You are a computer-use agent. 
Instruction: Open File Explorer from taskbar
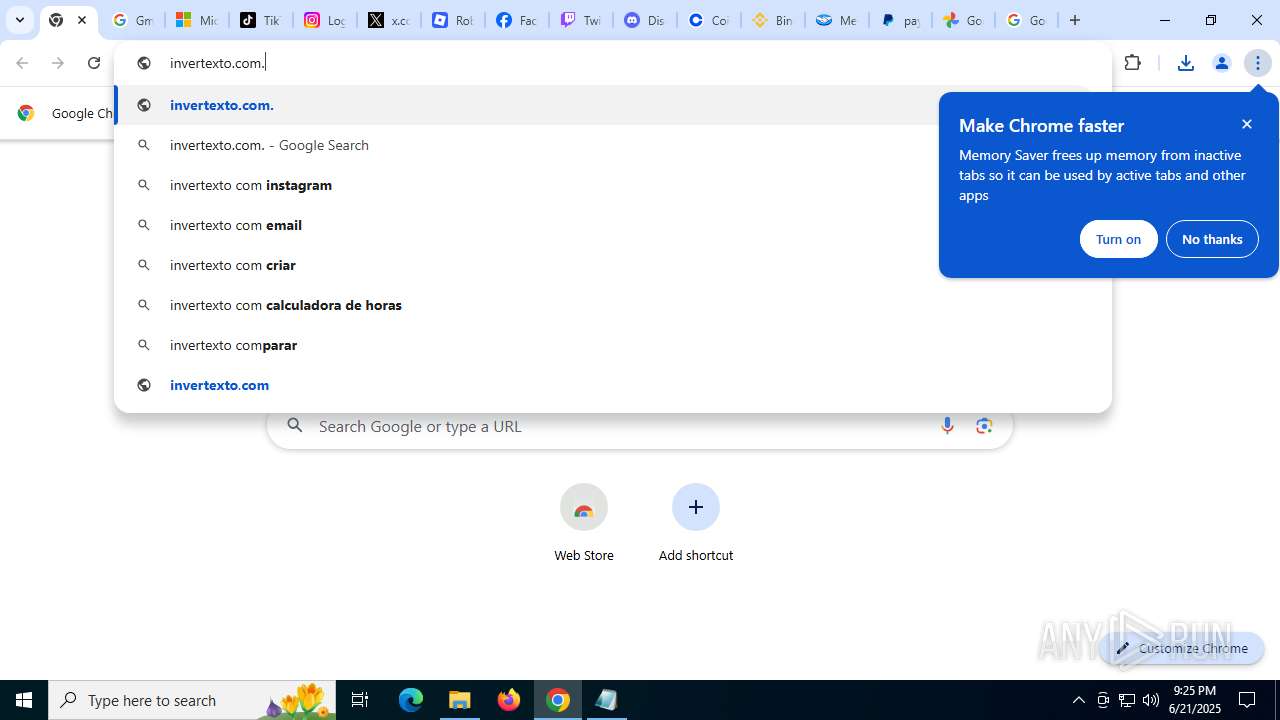(x=460, y=700)
